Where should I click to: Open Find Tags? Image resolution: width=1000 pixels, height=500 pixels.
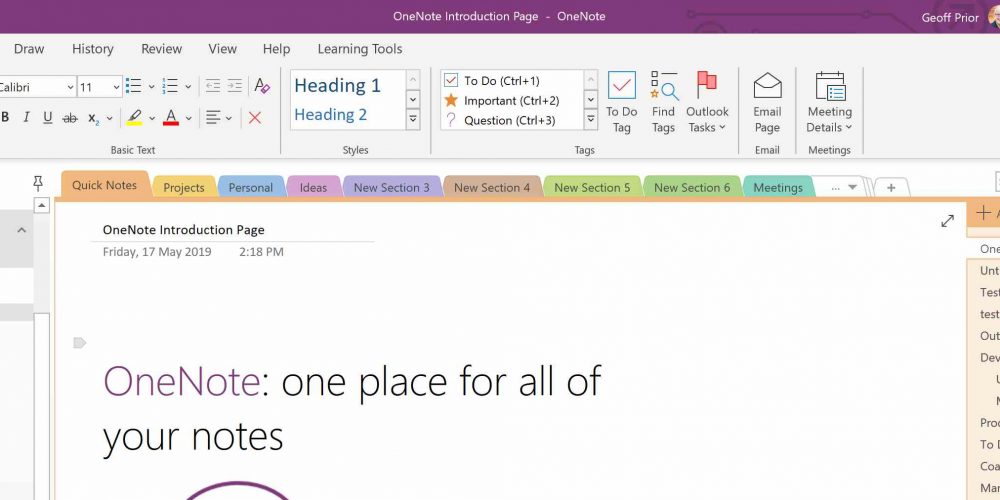(x=663, y=103)
